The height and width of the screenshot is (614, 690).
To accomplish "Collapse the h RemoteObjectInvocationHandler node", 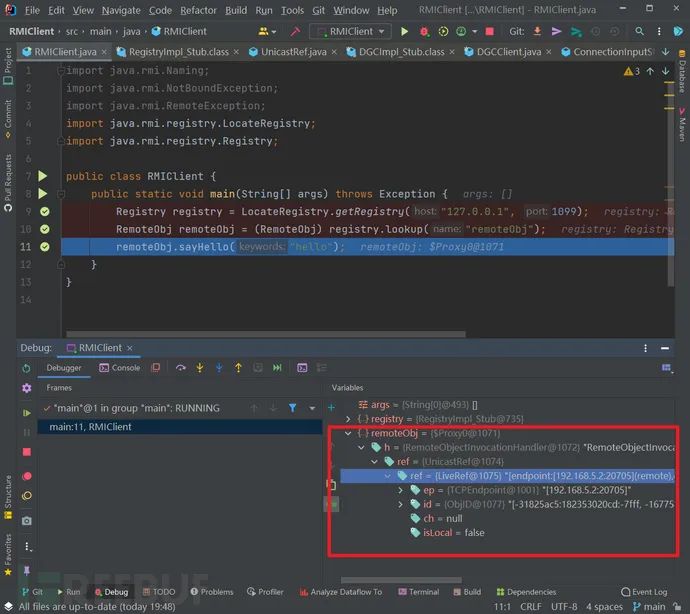I will point(361,448).
